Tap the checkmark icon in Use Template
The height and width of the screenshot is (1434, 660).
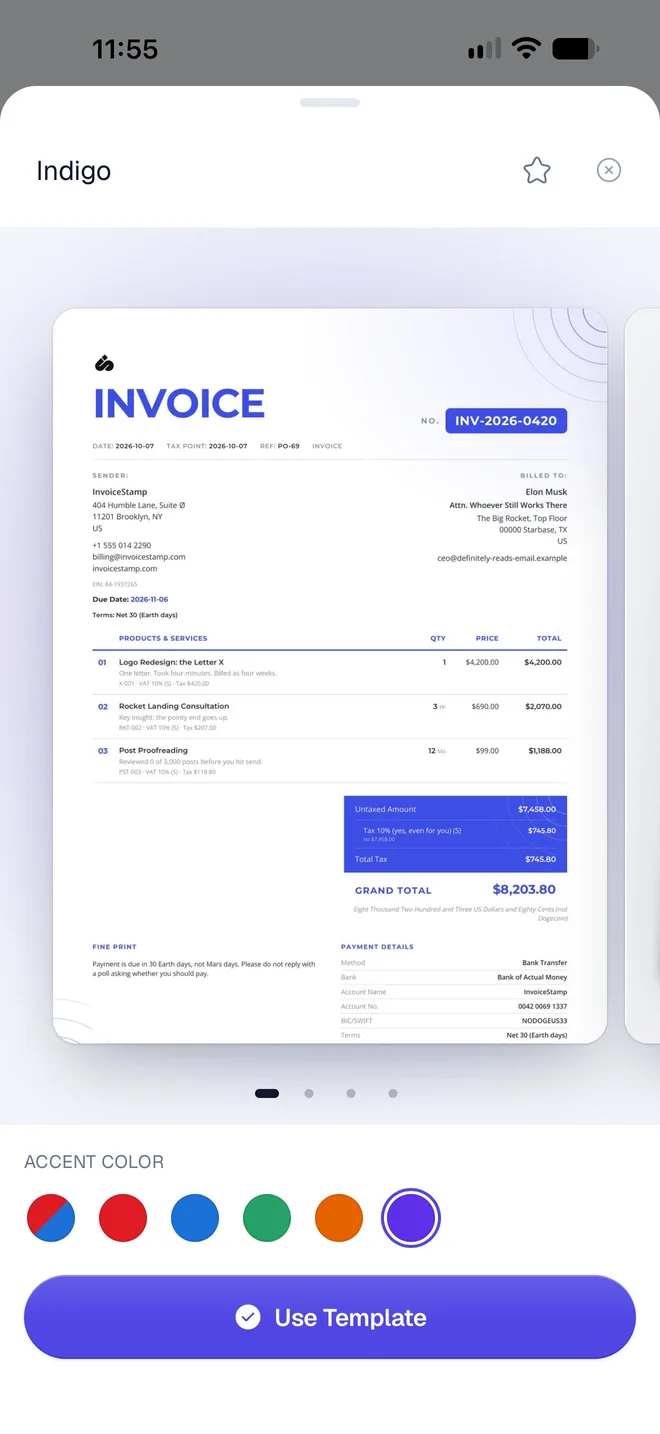pos(248,1317)
